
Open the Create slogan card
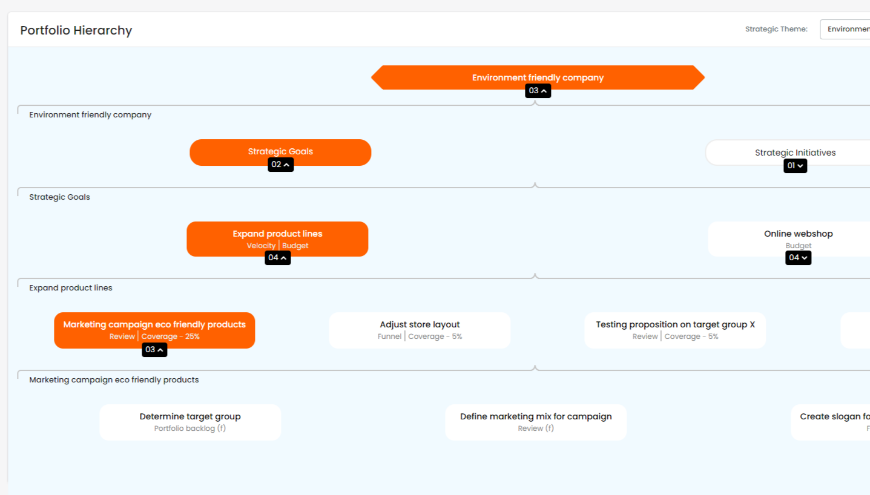coord(831,422)
